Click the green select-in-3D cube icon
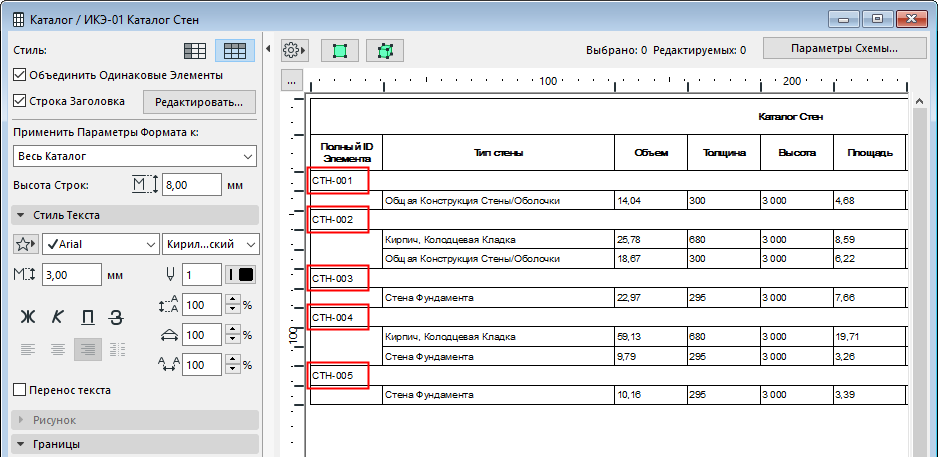 pos(384,50)
